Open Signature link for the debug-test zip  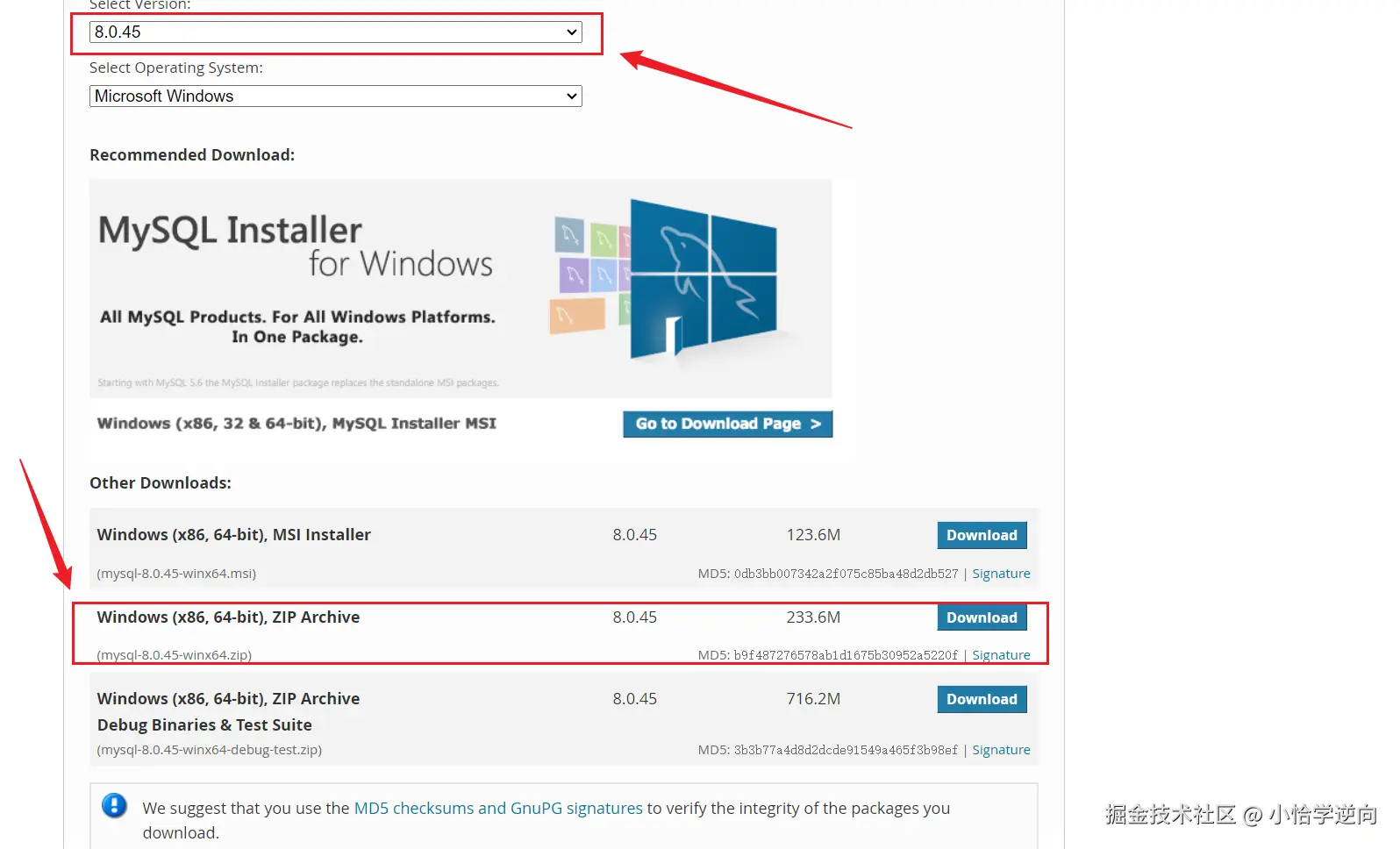(x=1001, y=750)
